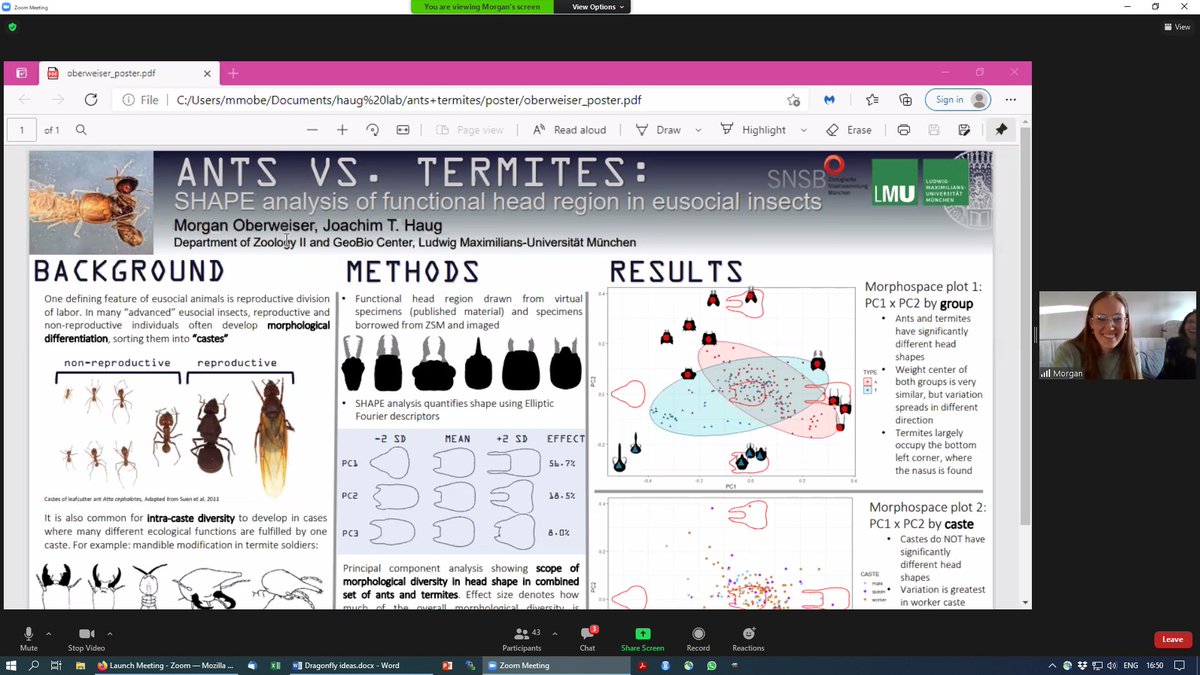The image size is (1200, 675).
Task: Start recording with the Record button
Action: point(698,638)
